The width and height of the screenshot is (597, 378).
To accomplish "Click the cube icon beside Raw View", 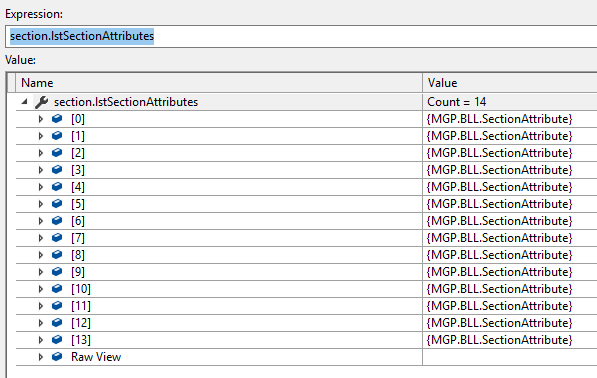I will [x=57, y=357].
